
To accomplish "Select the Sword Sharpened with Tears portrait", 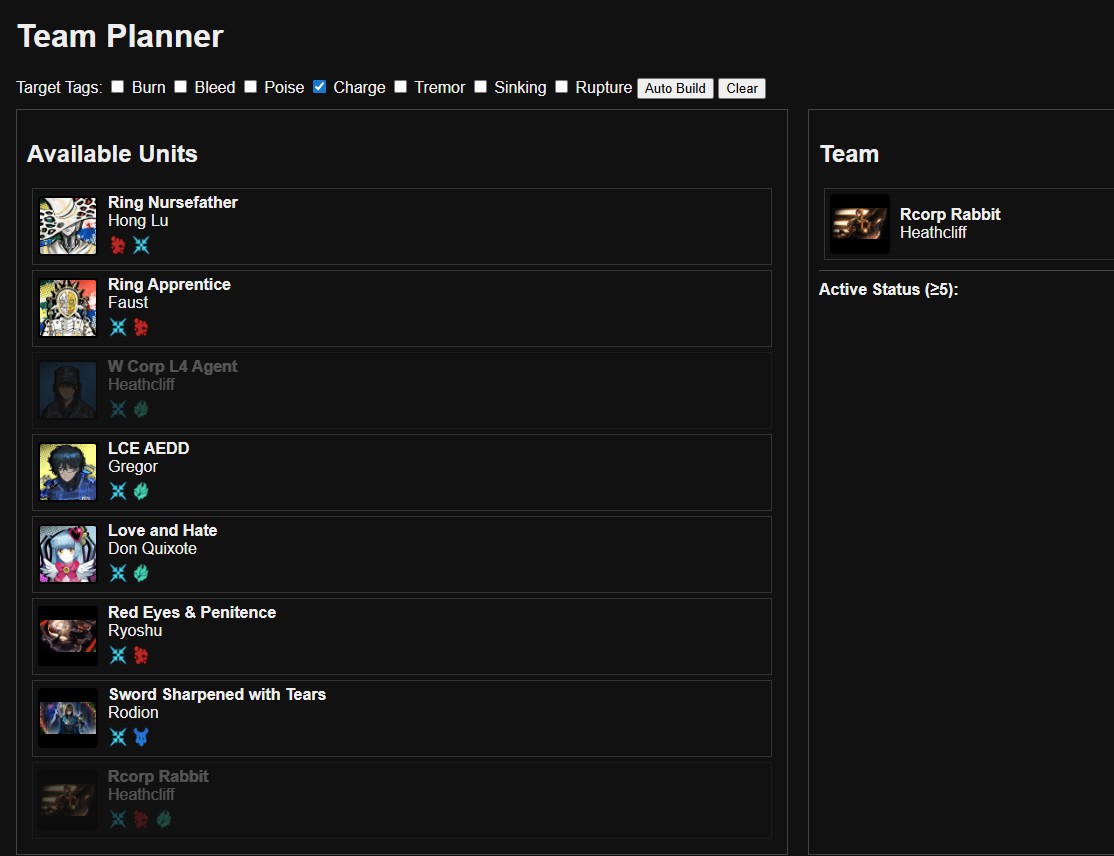I will click(x=67, y=717).
